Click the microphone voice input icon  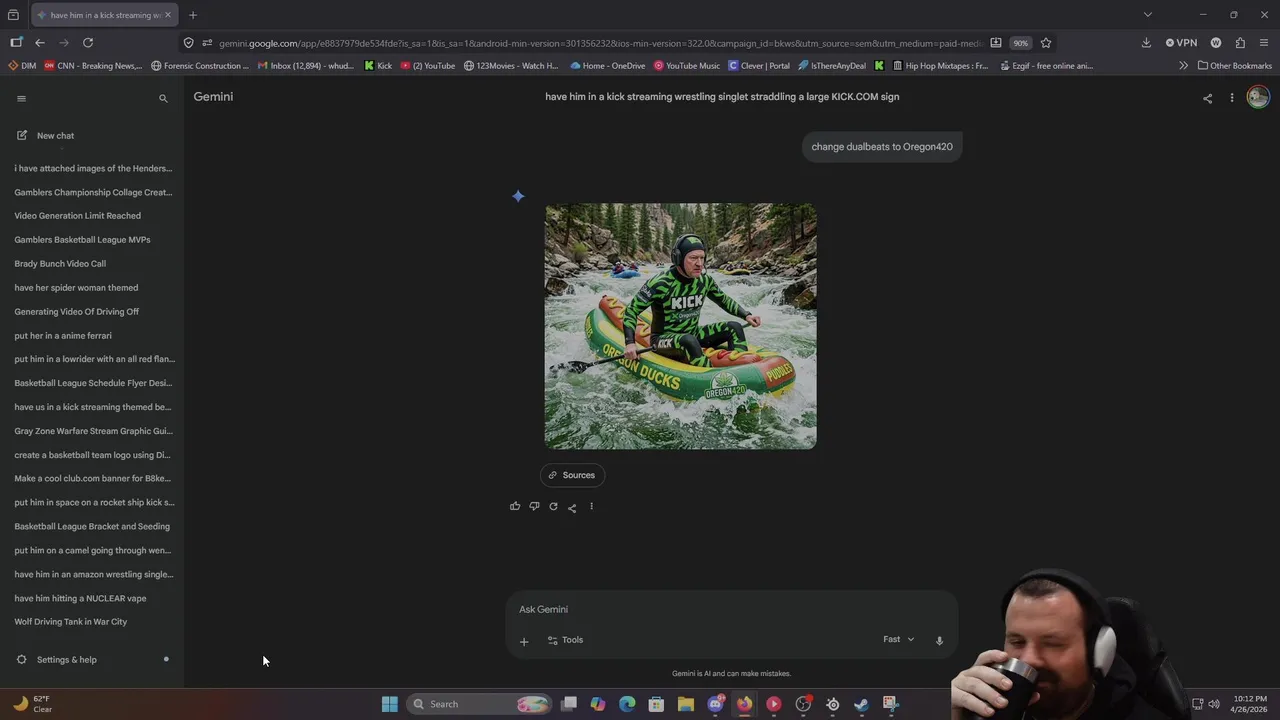point(939,640)
